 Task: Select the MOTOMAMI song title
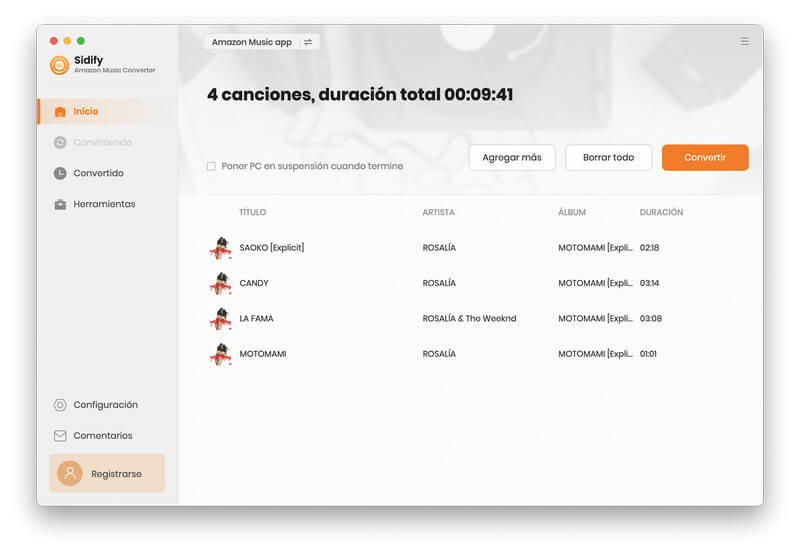pos(263,354)
